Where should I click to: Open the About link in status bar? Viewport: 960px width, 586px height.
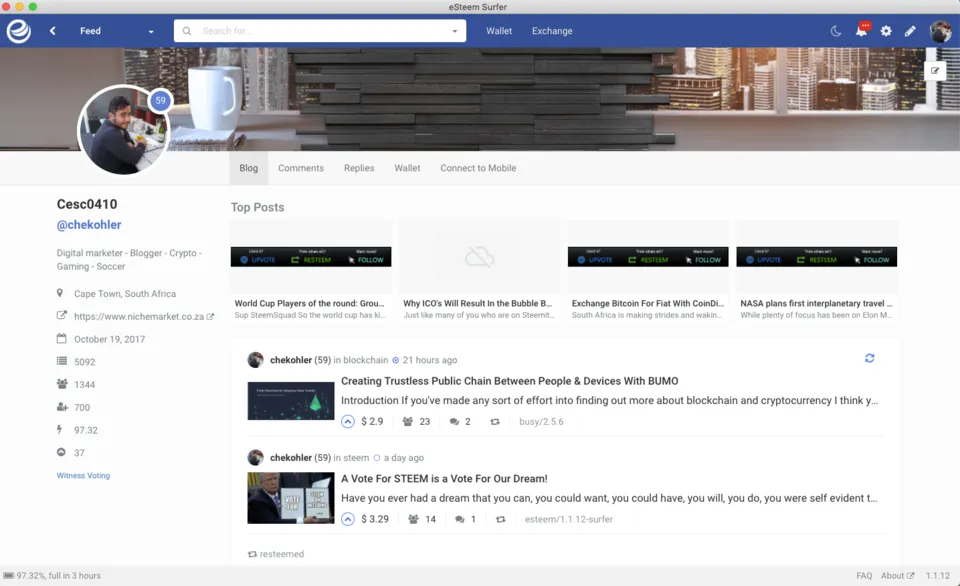tap(897, 576)
